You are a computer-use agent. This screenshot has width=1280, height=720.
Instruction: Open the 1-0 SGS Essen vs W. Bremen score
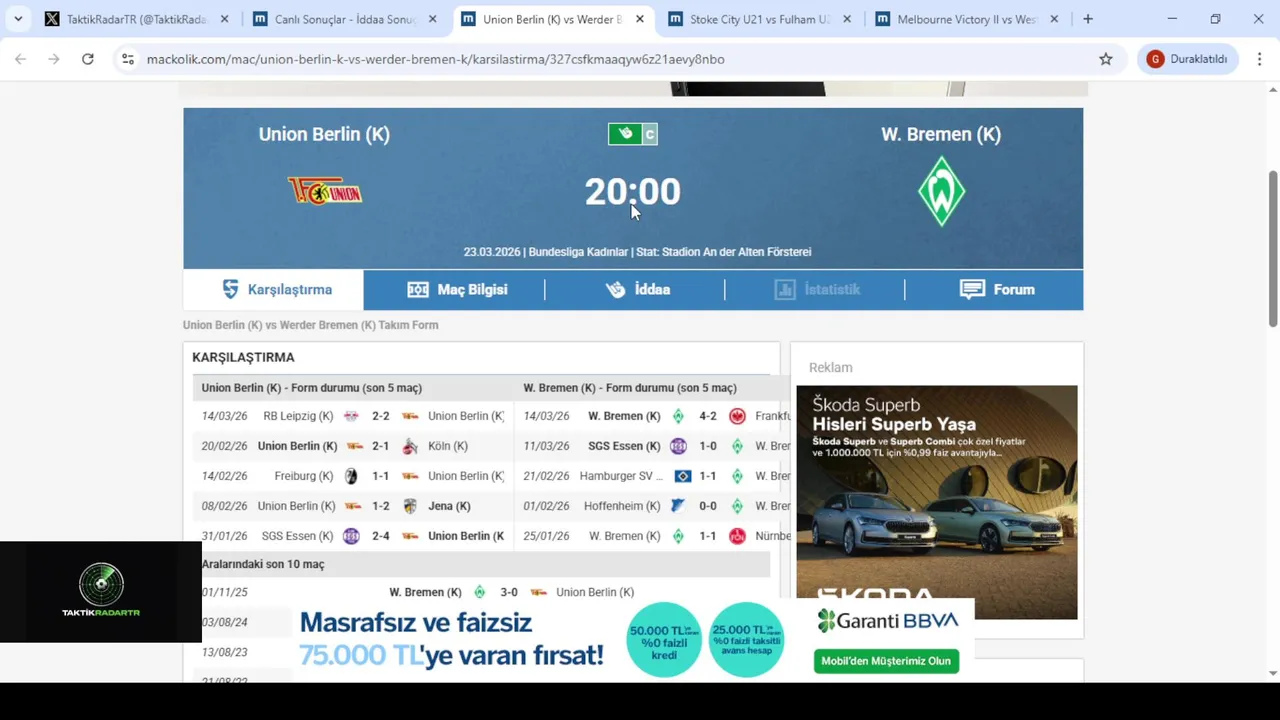(708, 446)
